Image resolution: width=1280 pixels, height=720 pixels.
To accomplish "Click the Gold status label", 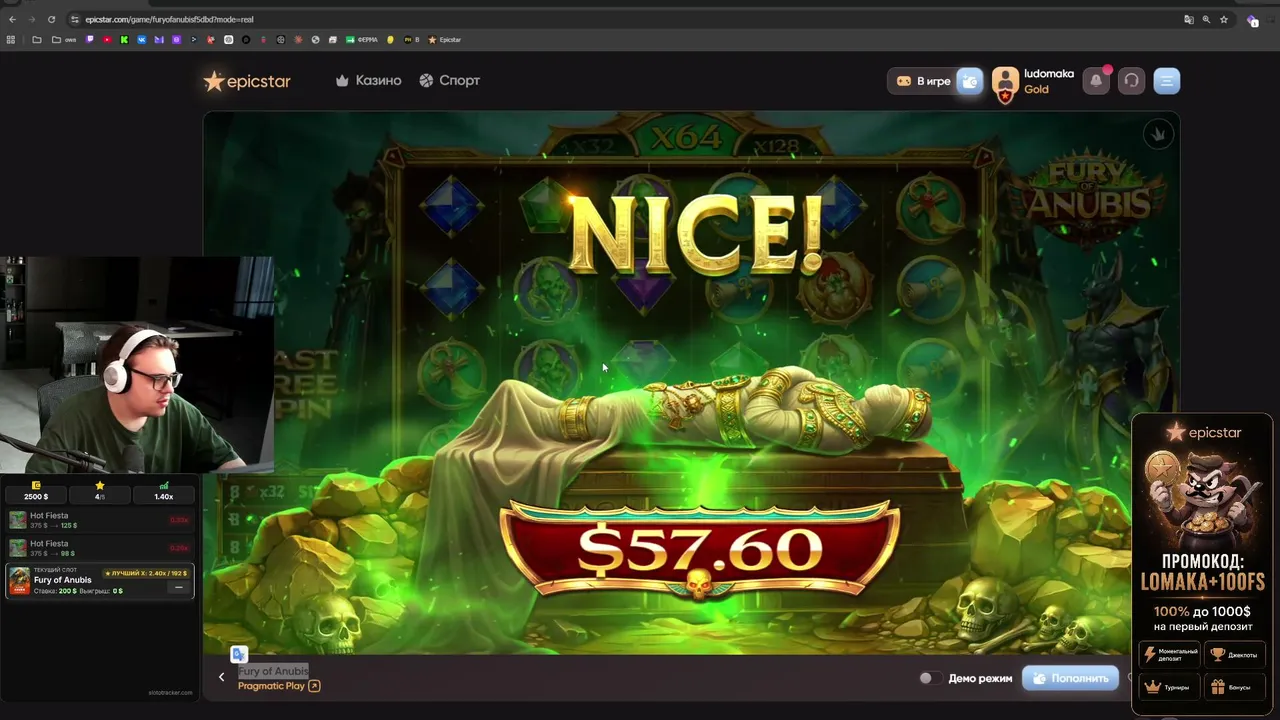I will (x=1036, y=89).
